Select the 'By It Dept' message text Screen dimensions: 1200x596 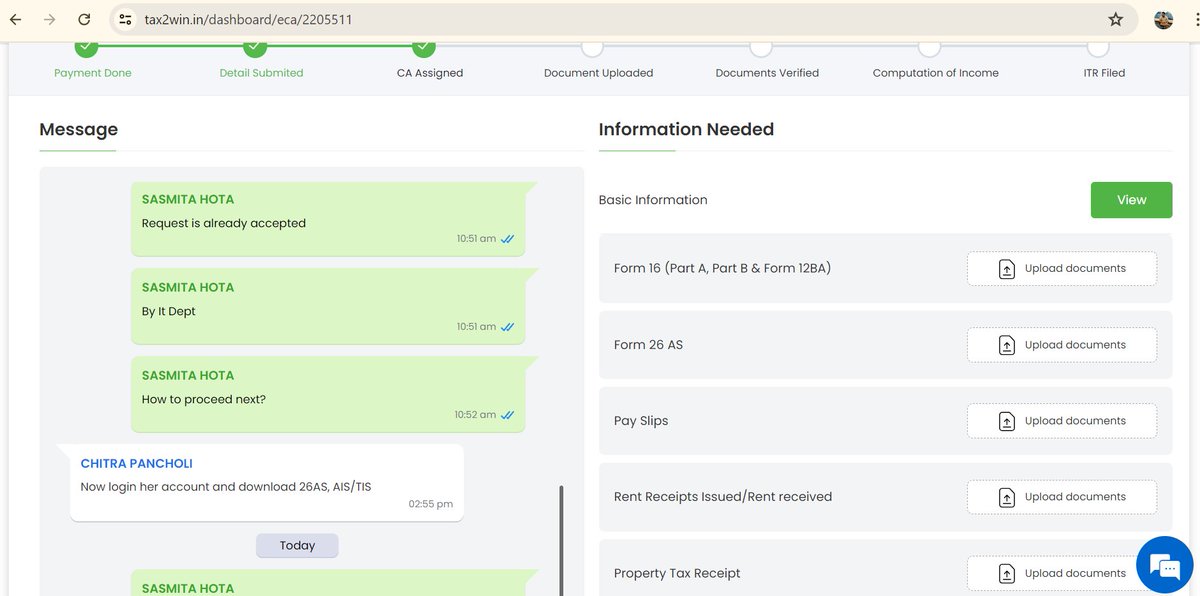click(169, 311)
